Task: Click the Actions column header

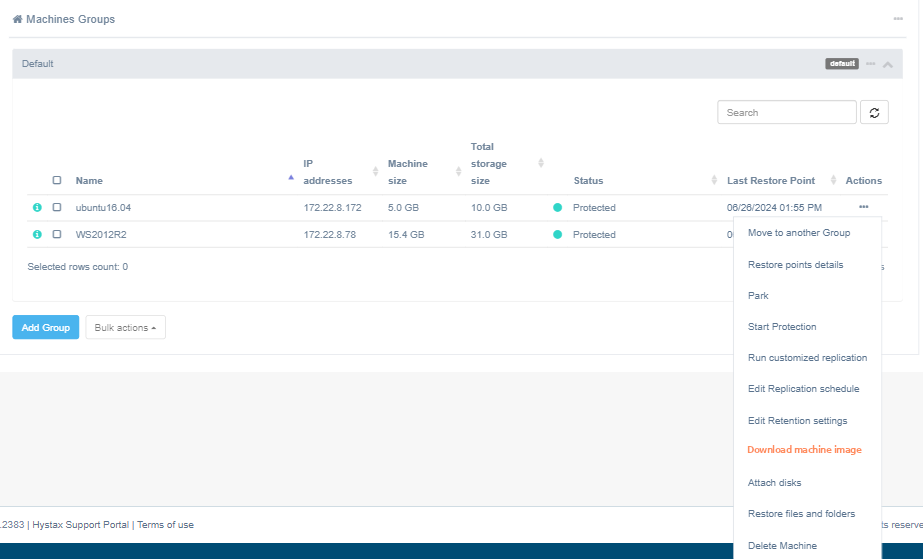Action: coord(864,181)
